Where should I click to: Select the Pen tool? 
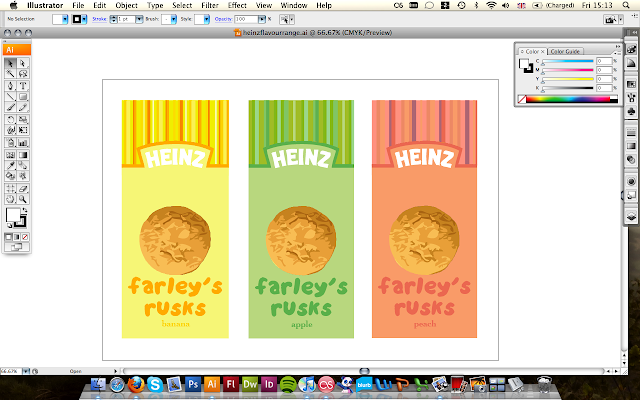(11, 86)
